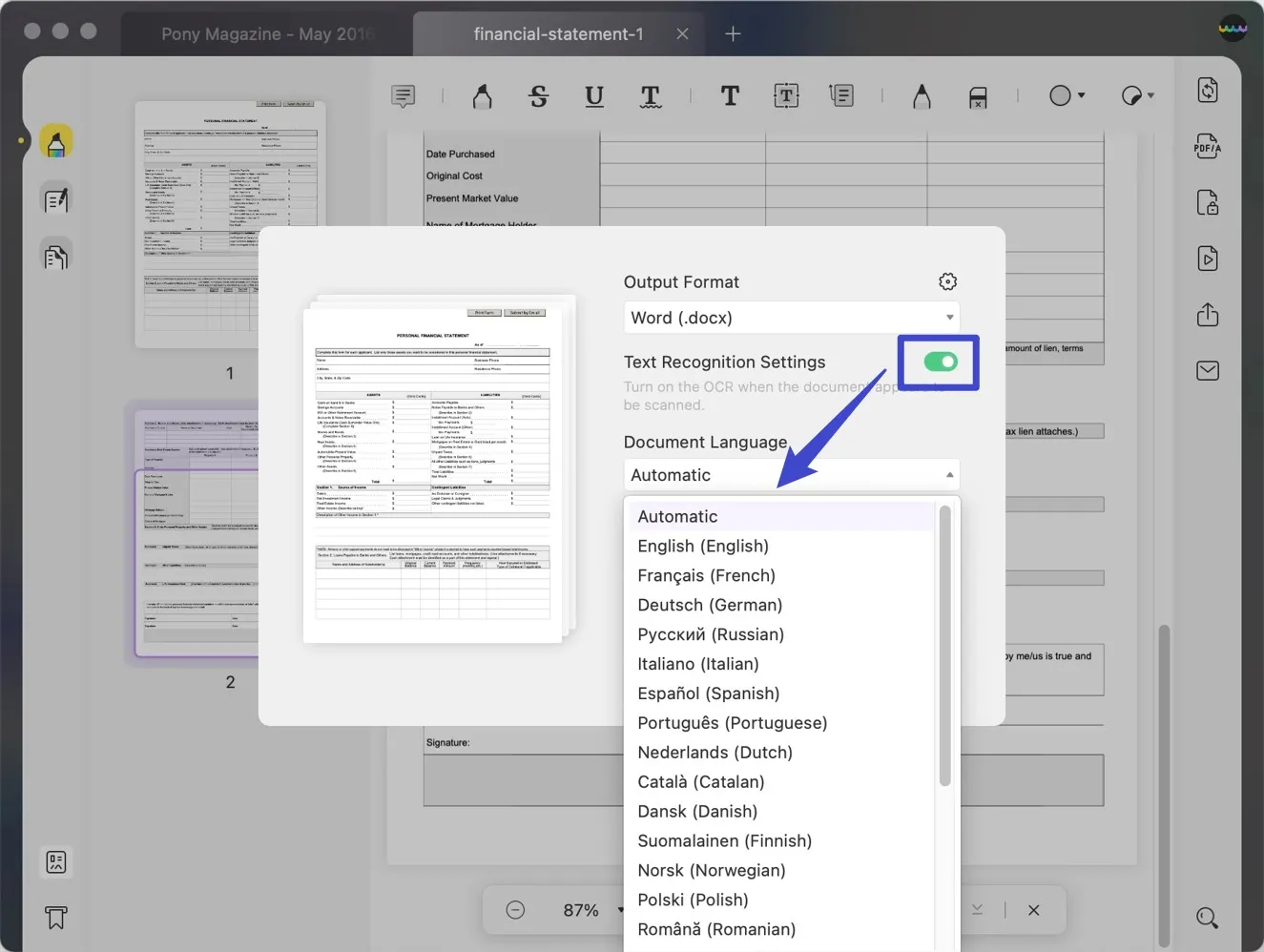The width and height of the screenshot is (1264, 952).
Task: Select Deutsch (German) document language
Action: (710, 605)
